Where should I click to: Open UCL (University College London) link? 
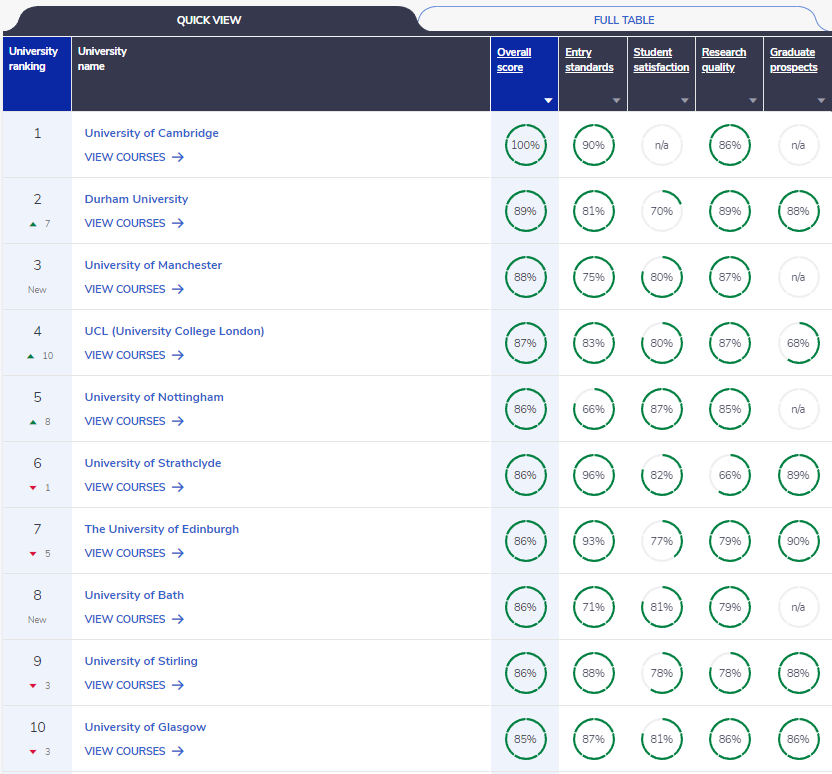pos(175,331)
